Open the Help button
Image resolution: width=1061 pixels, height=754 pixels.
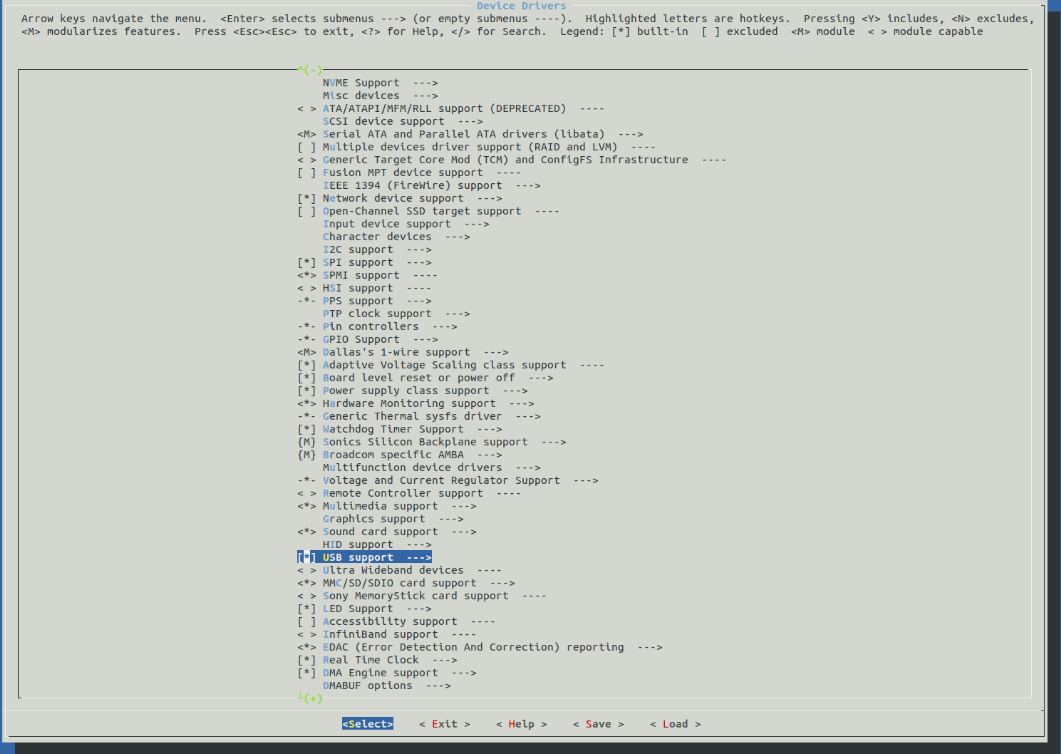521,724
